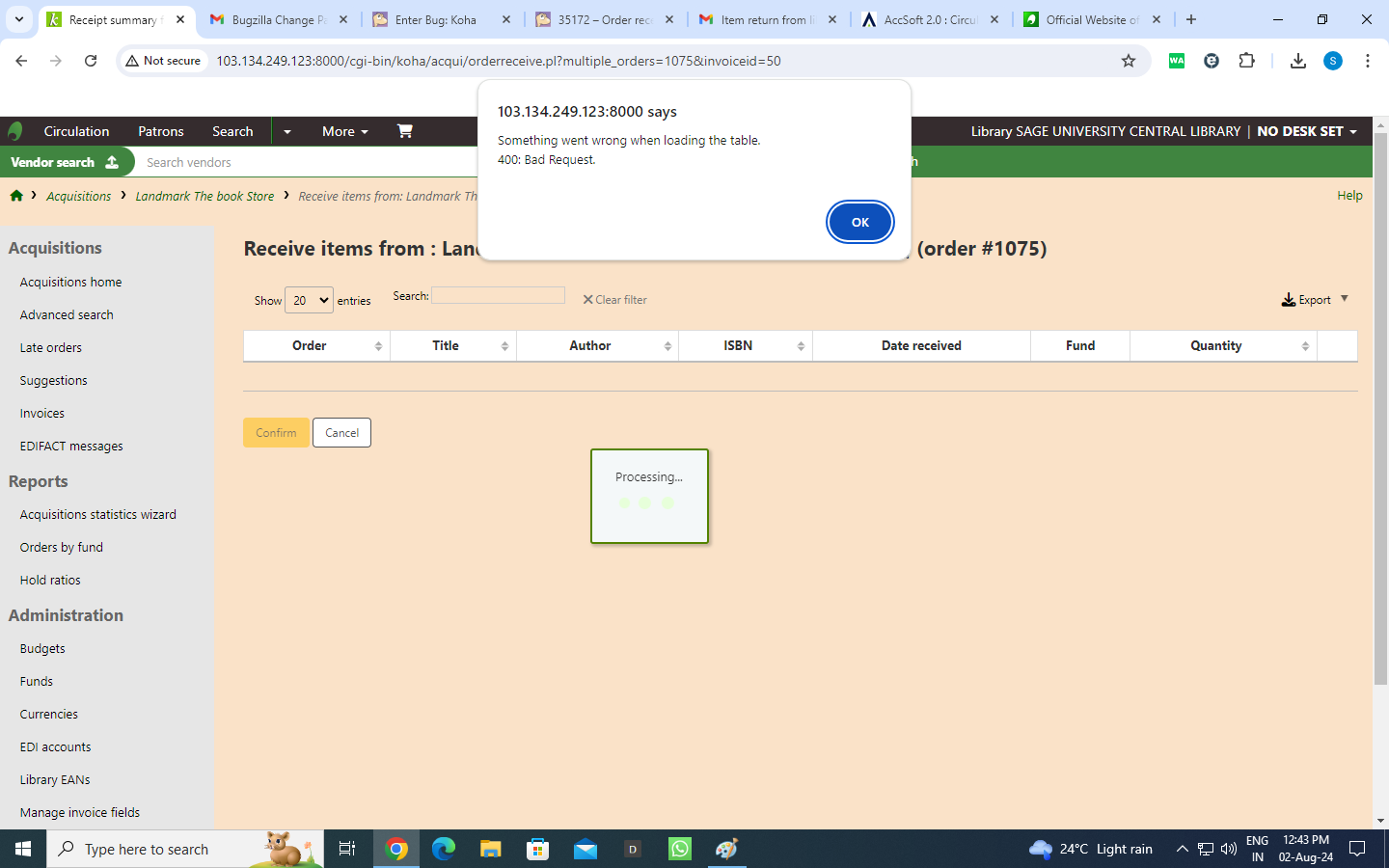
Task: Click the Koha cart icon
Action: coord(404,131)
